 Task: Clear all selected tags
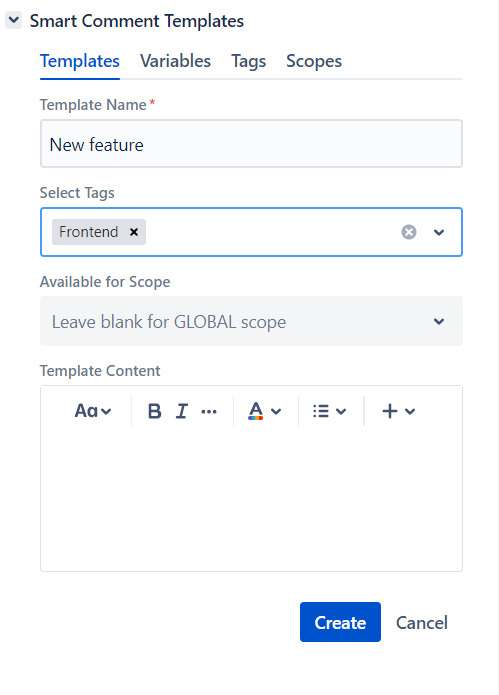click(x=409, y=232)
